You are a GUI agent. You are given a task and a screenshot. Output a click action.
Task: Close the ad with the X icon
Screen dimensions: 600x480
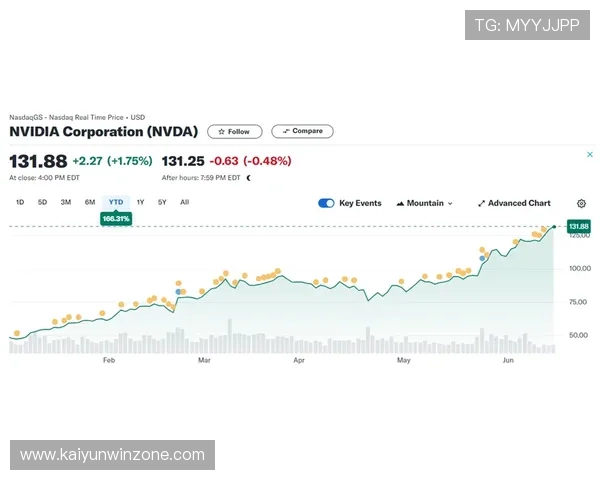pos(590,154)
